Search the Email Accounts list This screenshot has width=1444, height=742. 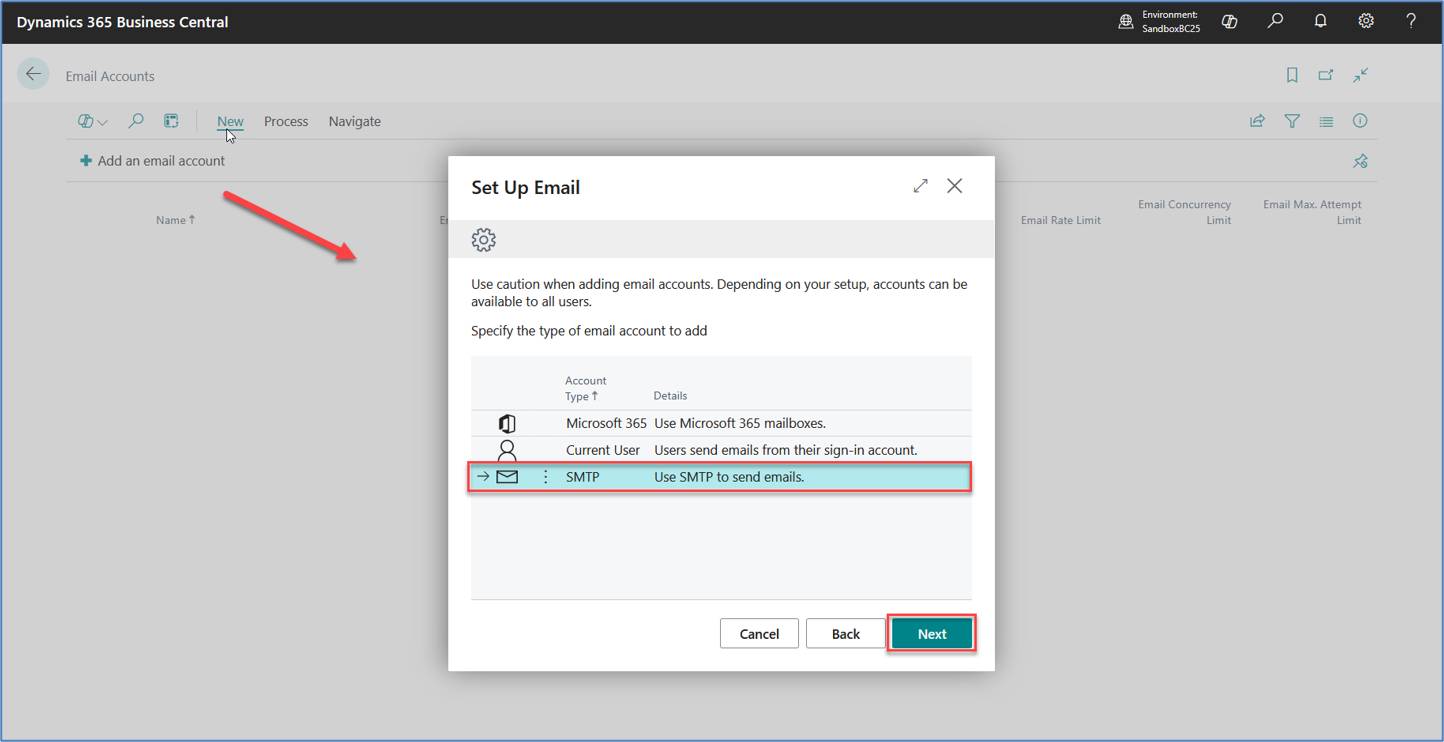pyautogui.click(x=136, y=121)
